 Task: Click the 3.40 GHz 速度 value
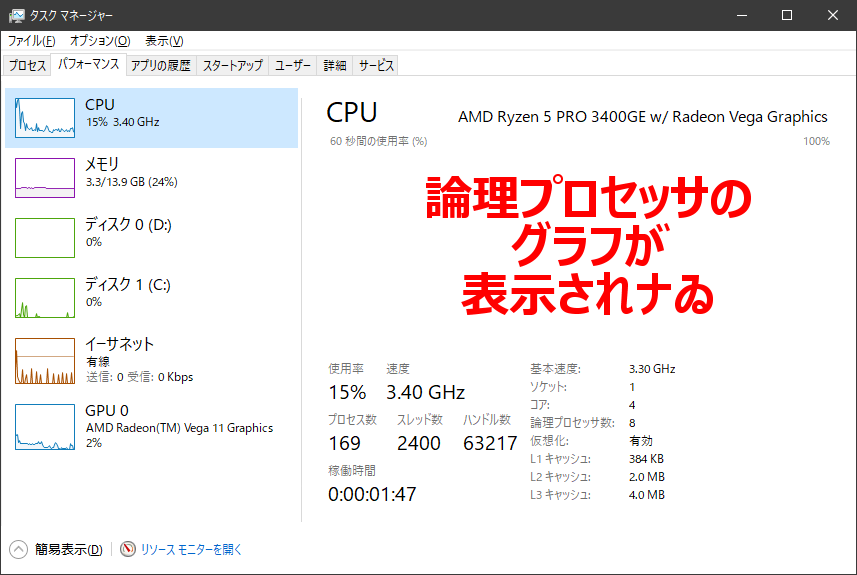(425, 392)
